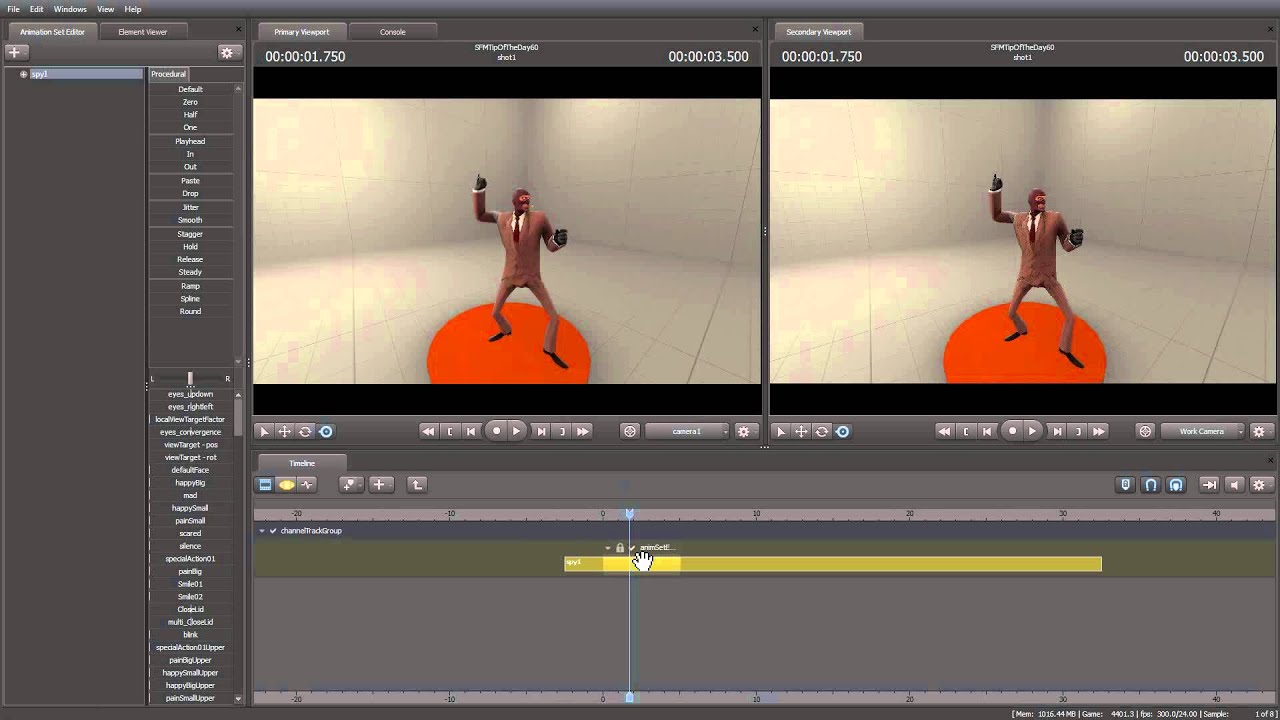This screenshot has width=1280, height=720.
Task: Click the rewind button in Primary Viewport
Action: (428, 431)
